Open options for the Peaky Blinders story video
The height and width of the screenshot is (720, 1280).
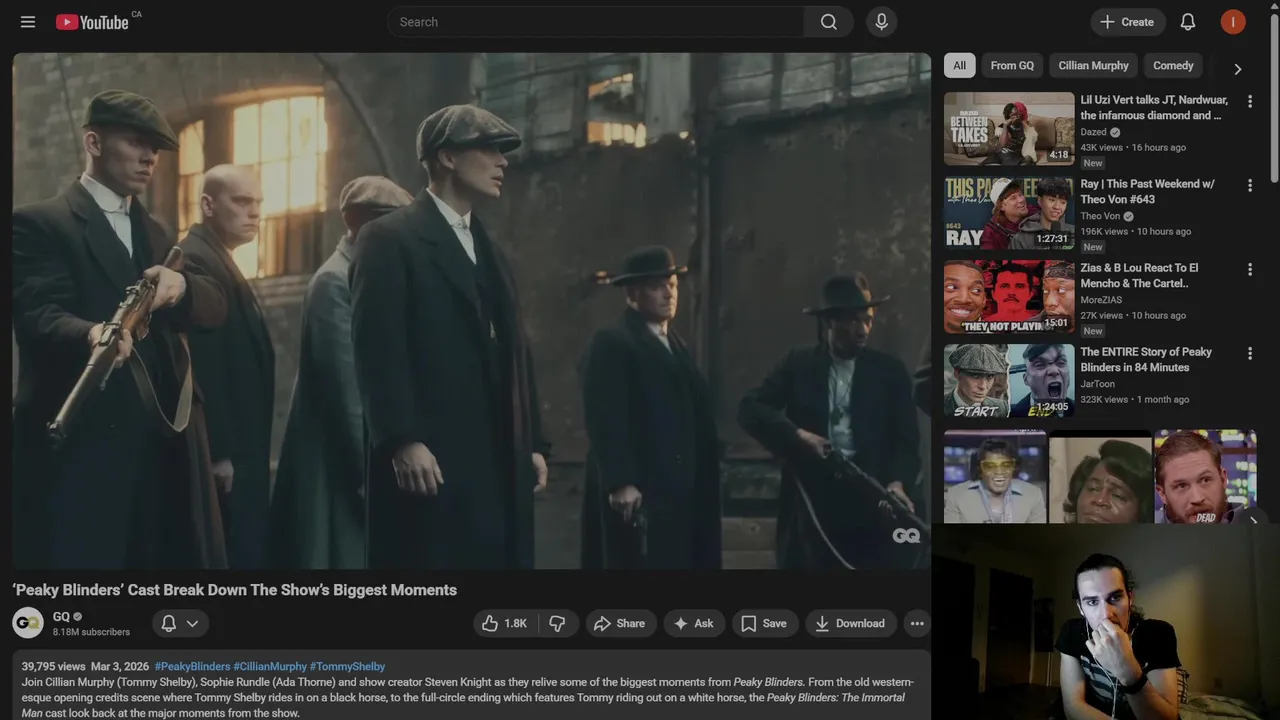[1249, 353]
